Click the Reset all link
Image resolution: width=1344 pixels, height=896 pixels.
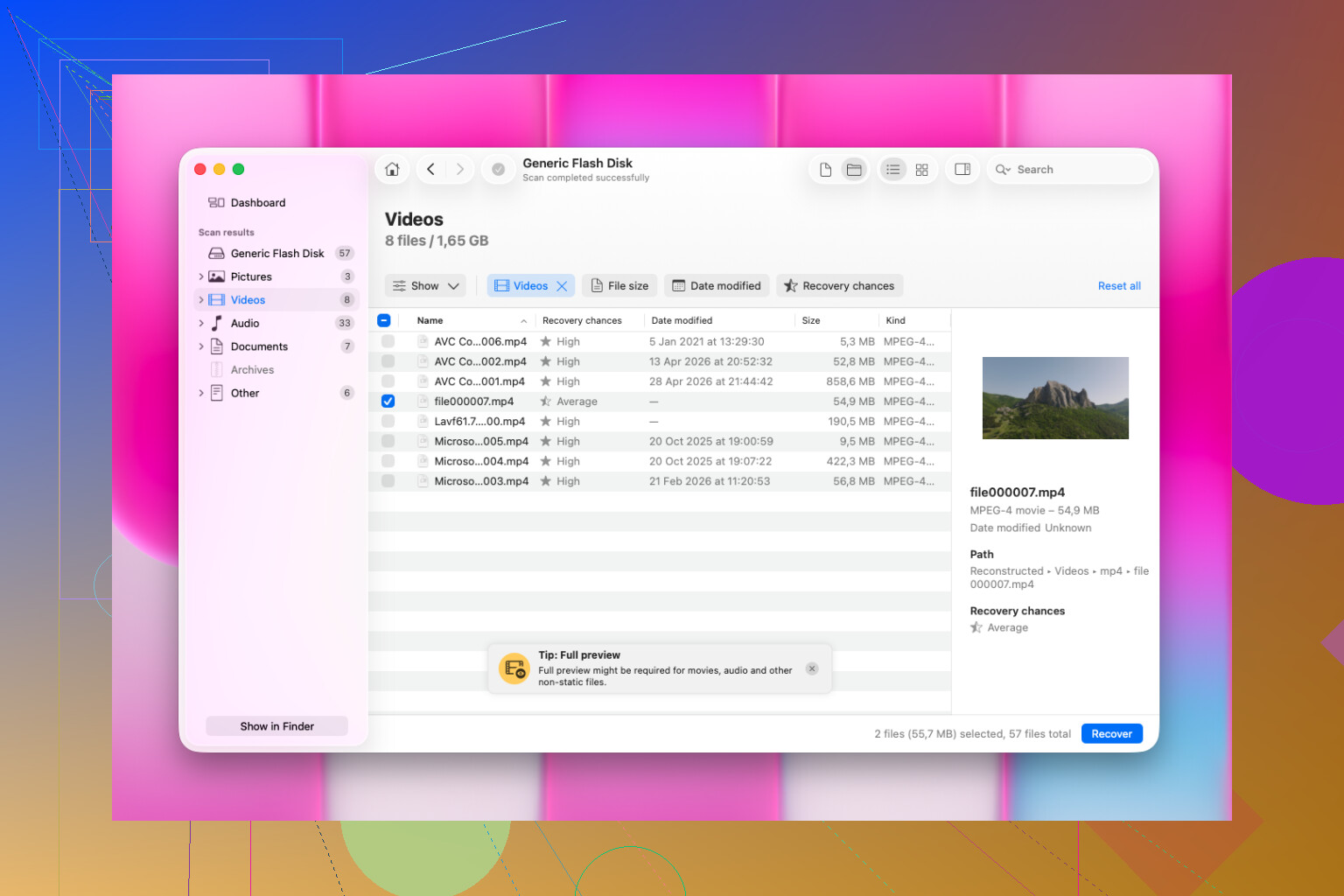(x=1119, y=286)
